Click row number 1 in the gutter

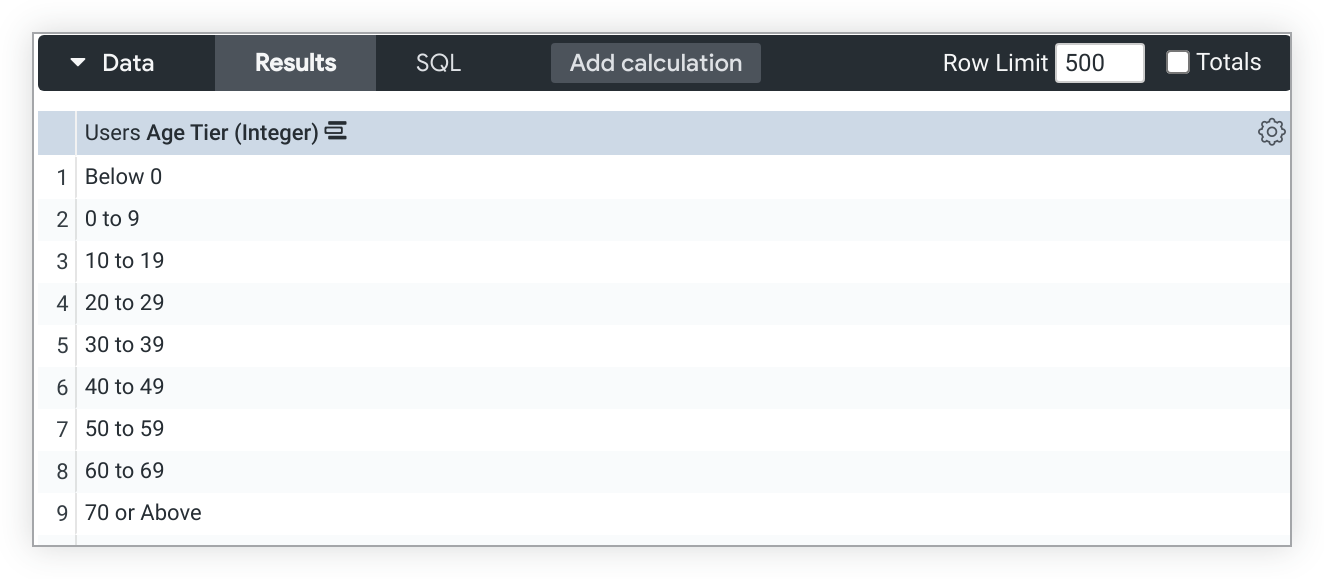(61, 178)
